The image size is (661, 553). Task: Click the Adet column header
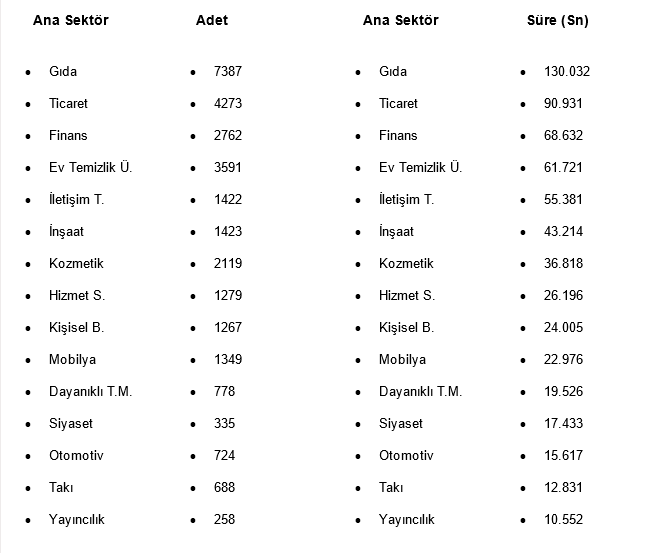(212, 20)
